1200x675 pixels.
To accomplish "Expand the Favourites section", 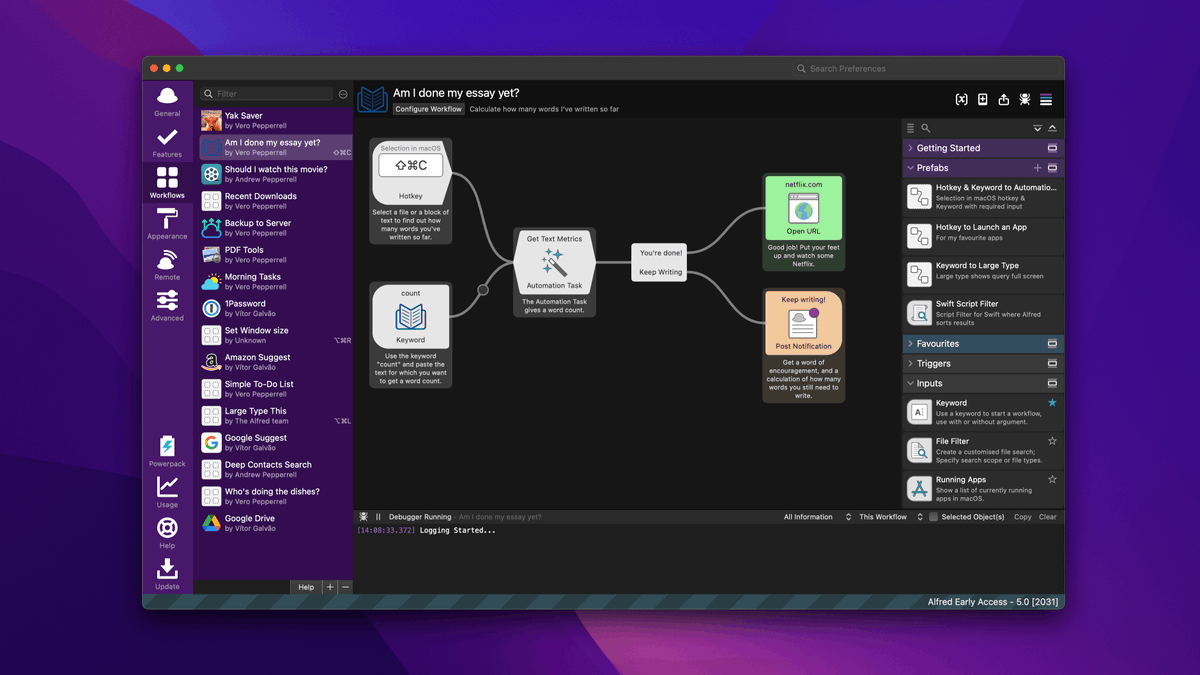I will click(x=910, y=343).
